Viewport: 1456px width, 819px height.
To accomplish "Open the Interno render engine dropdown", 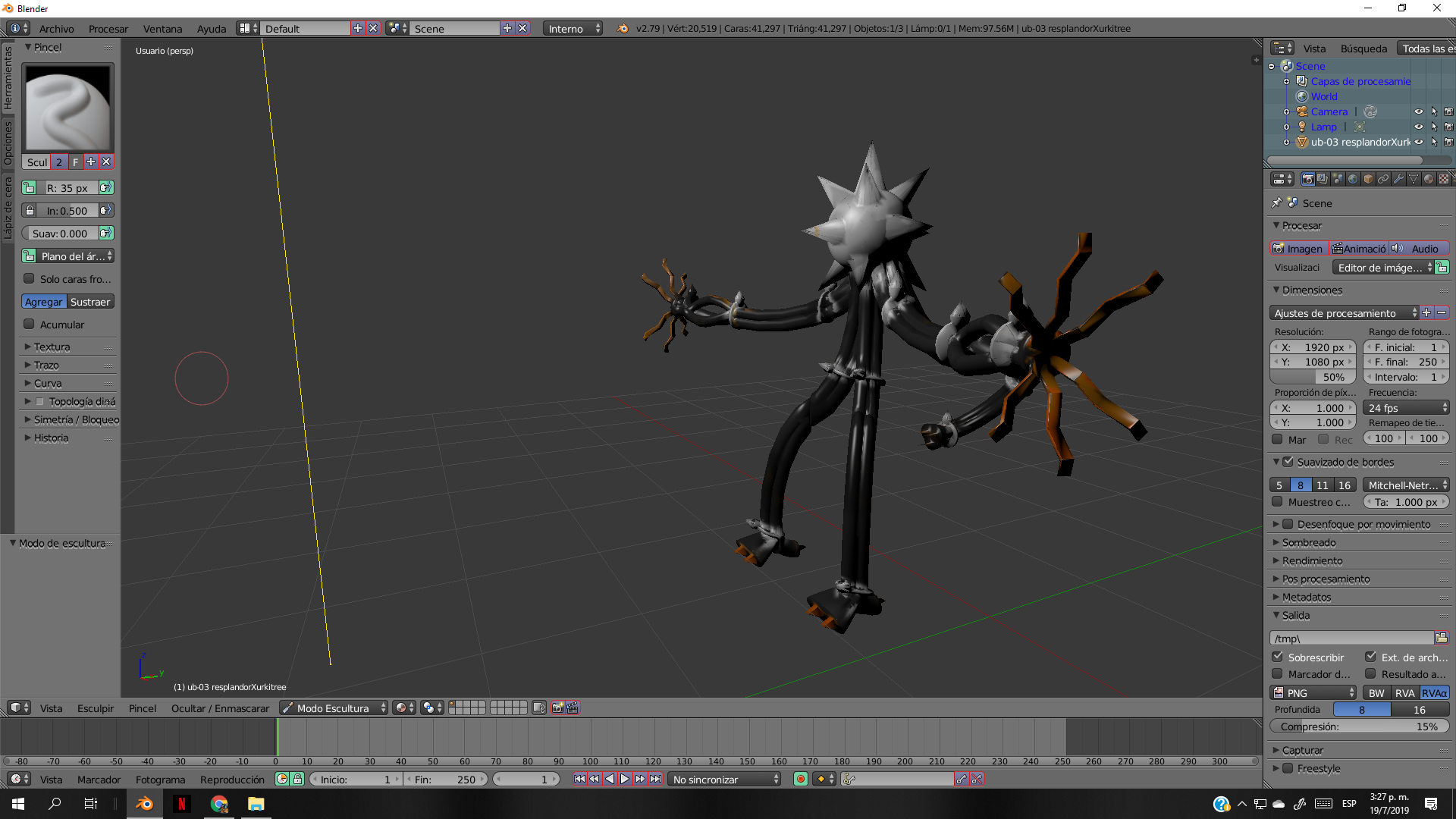I will click(x=573, y=28).
